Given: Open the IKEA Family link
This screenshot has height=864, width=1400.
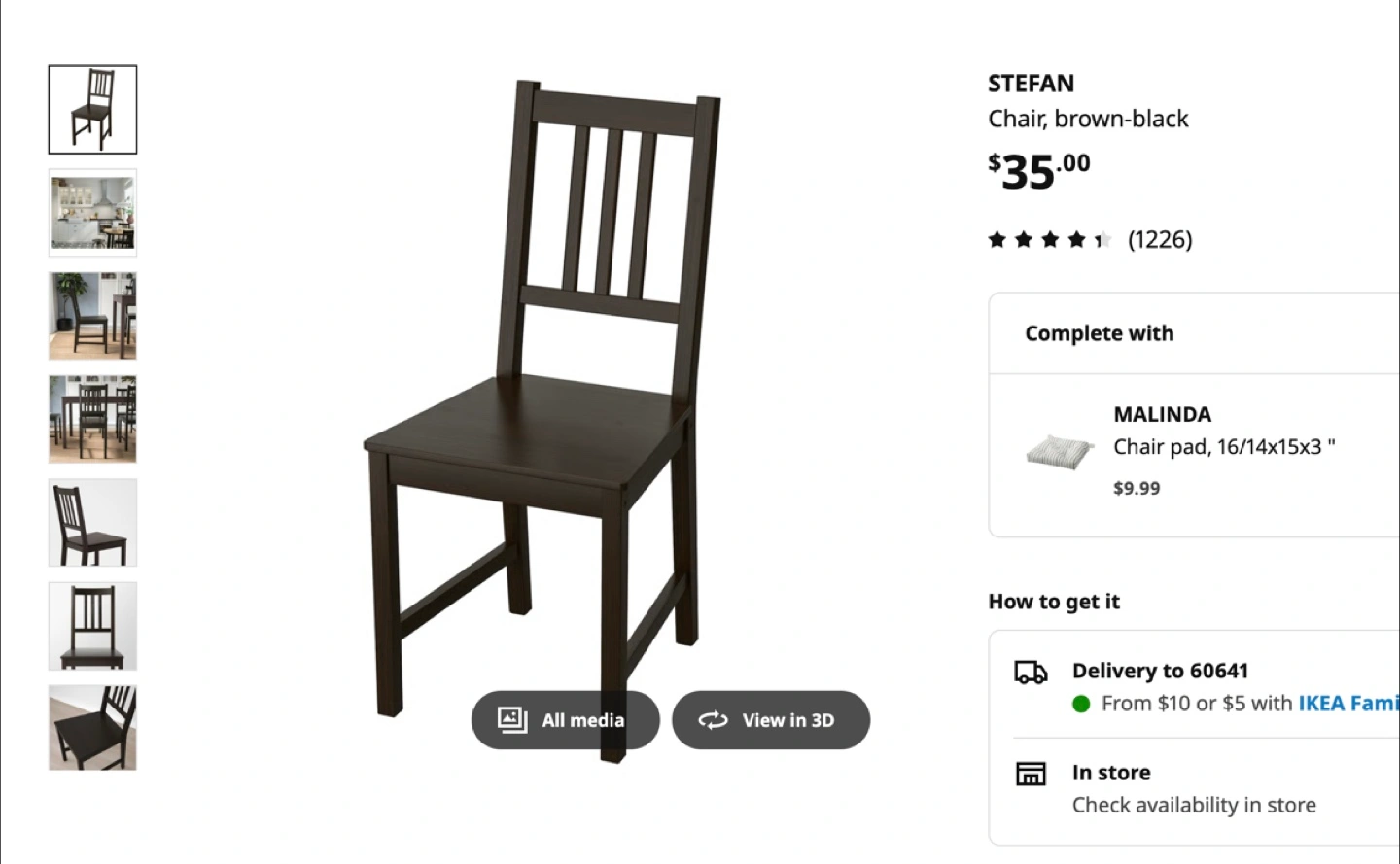Looking at the screenshot, I should click(x=1347, y=703).
